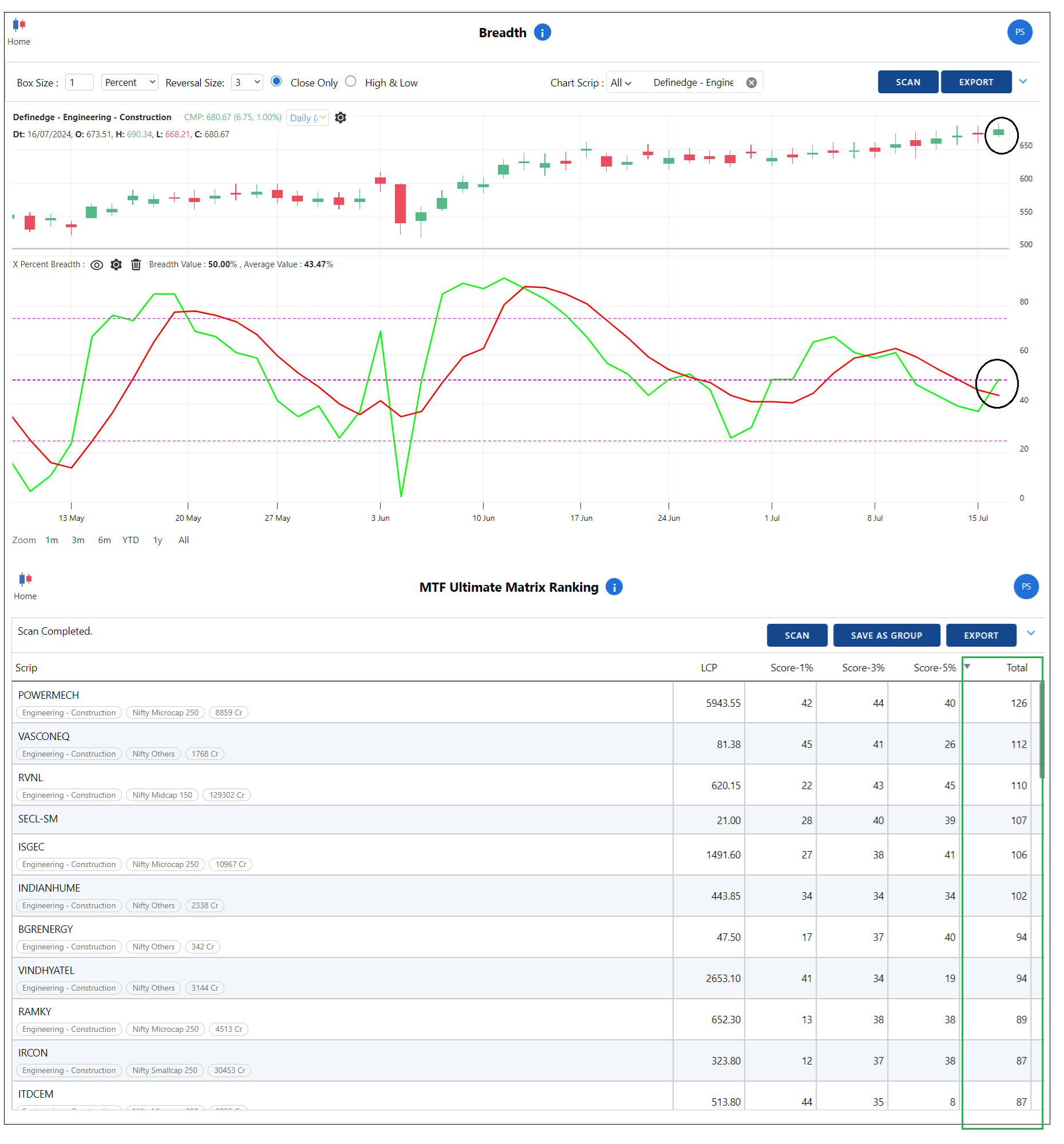Screen dimensions: 1064x1144
Task: Sort by LCP column header
Action: (708, 667)
